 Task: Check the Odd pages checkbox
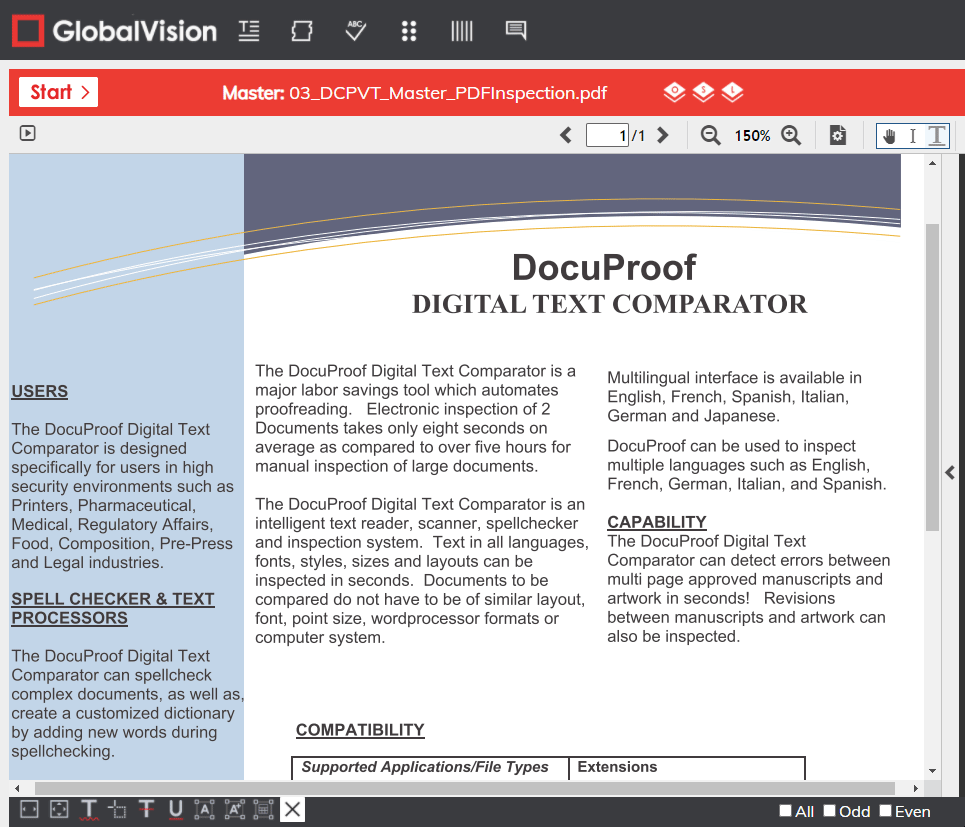click(830, 811)
